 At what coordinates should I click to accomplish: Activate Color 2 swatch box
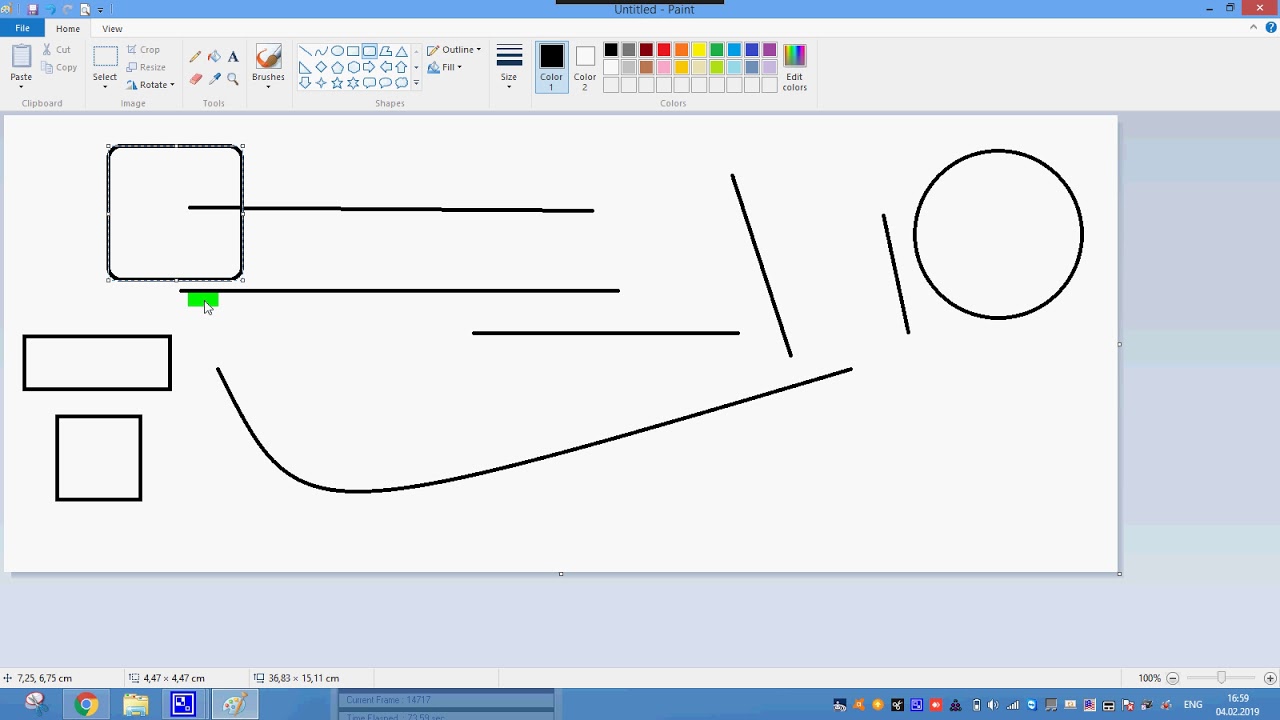pos(585,68)
